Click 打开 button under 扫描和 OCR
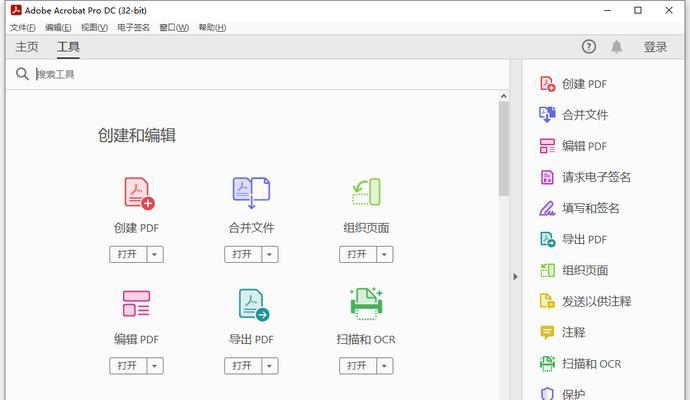 point(357,366)
